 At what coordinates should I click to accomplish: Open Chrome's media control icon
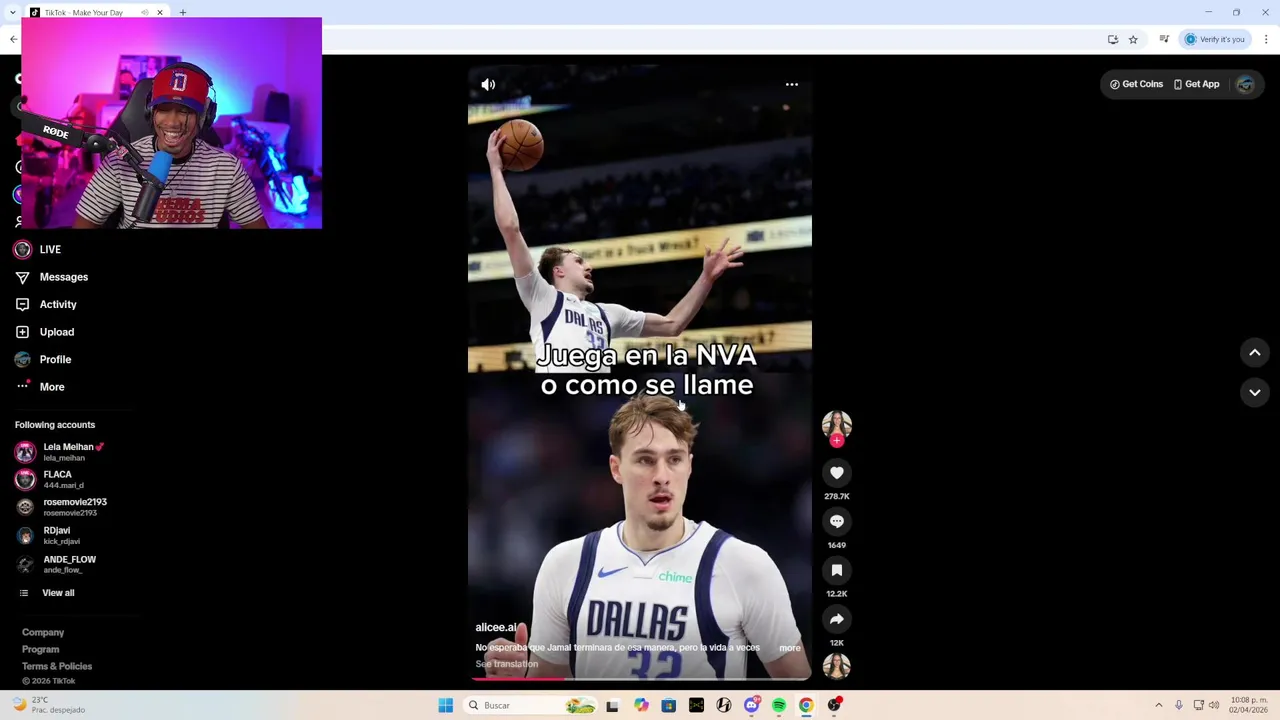click(x=1164, y=39)
